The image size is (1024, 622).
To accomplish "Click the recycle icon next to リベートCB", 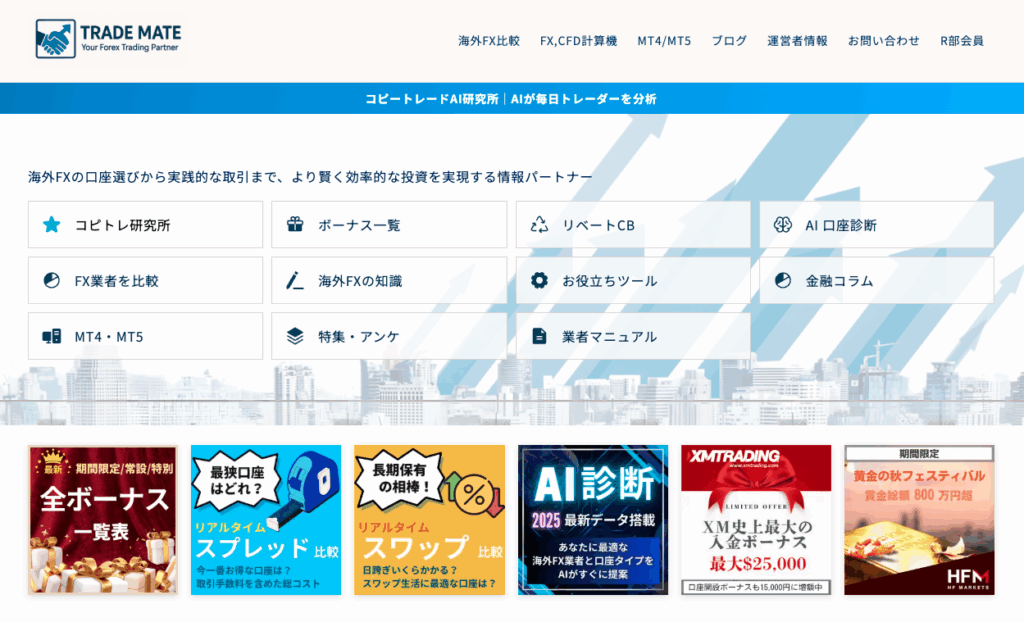I will click(x=540, y=225).
